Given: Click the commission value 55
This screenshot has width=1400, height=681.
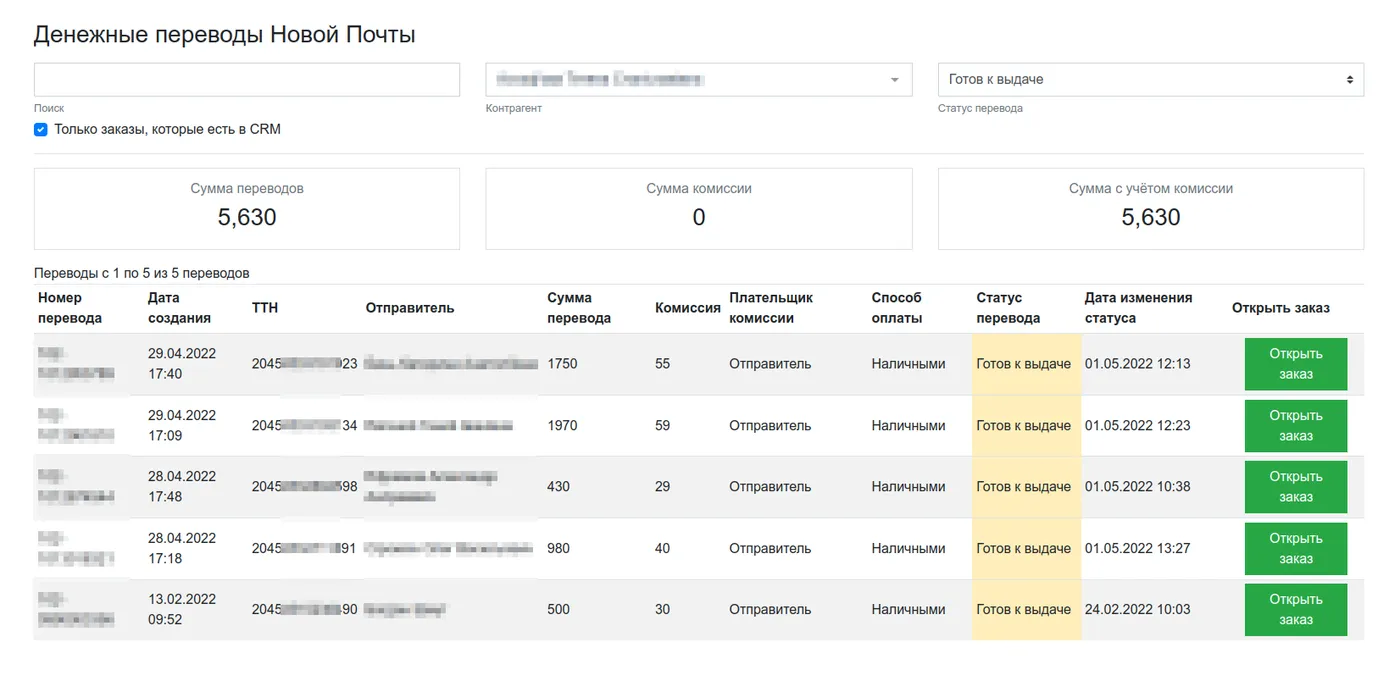Looking at the screenshot, I should tap(663, 364).
